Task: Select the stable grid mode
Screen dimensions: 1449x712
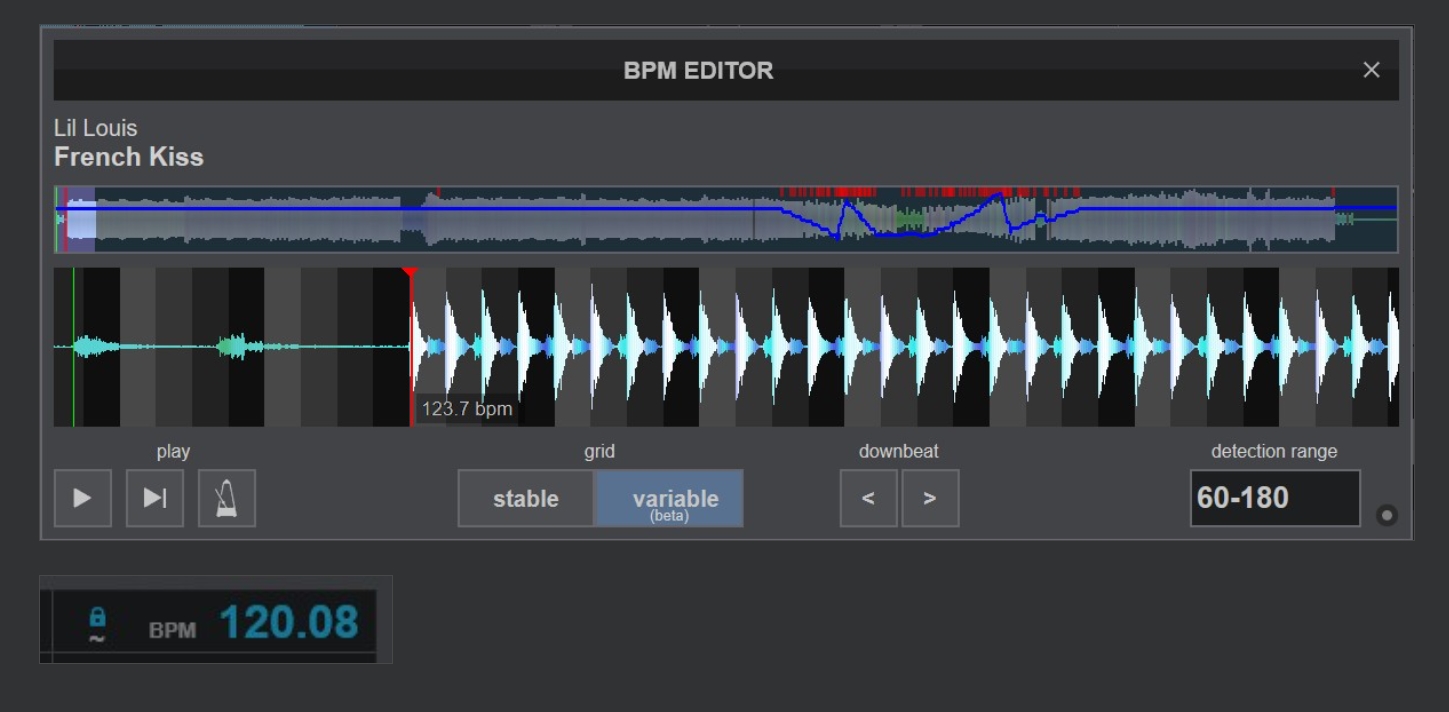Action: point(526,498)
